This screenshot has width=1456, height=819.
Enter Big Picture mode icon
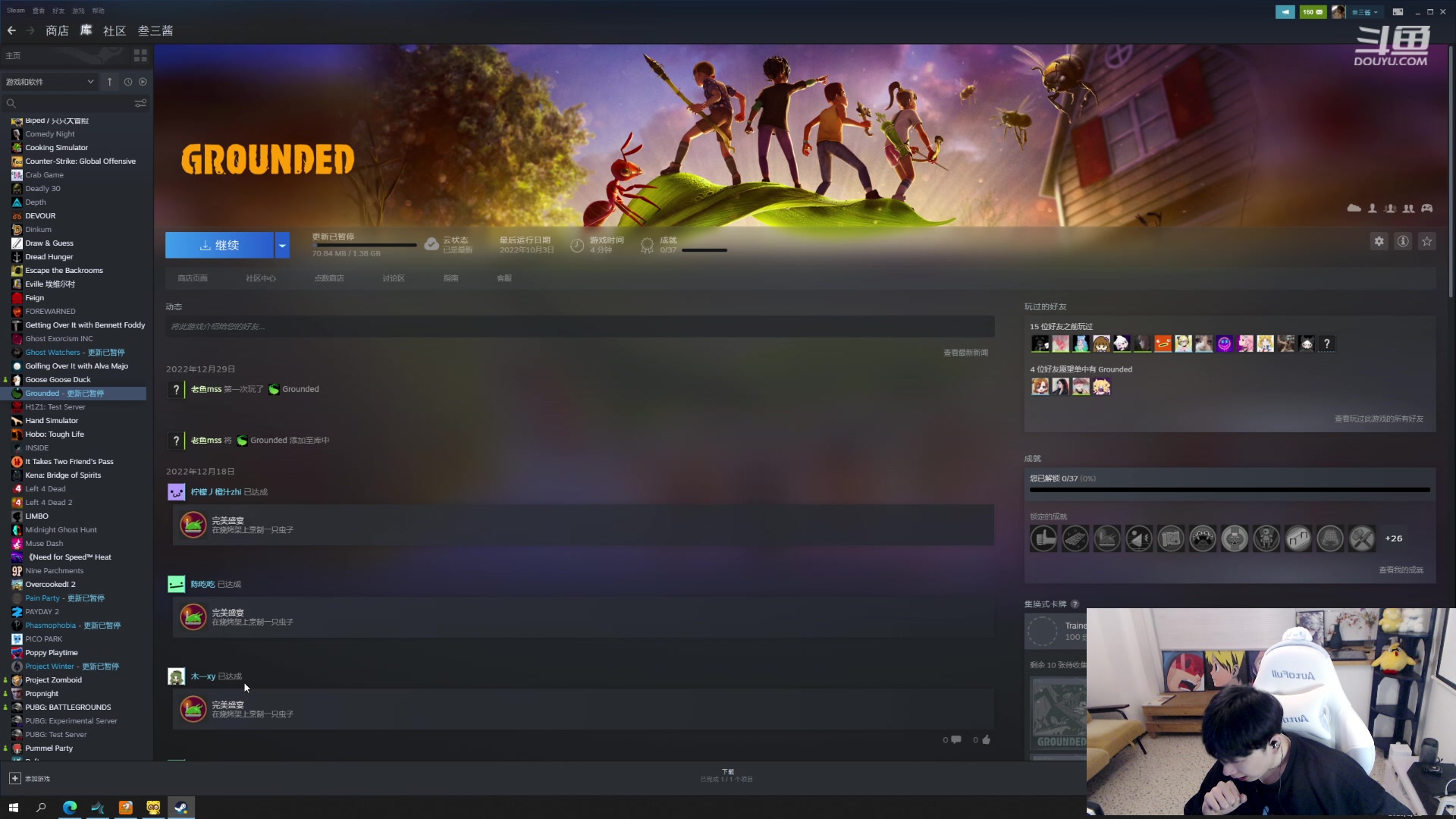click(1398, 11)
